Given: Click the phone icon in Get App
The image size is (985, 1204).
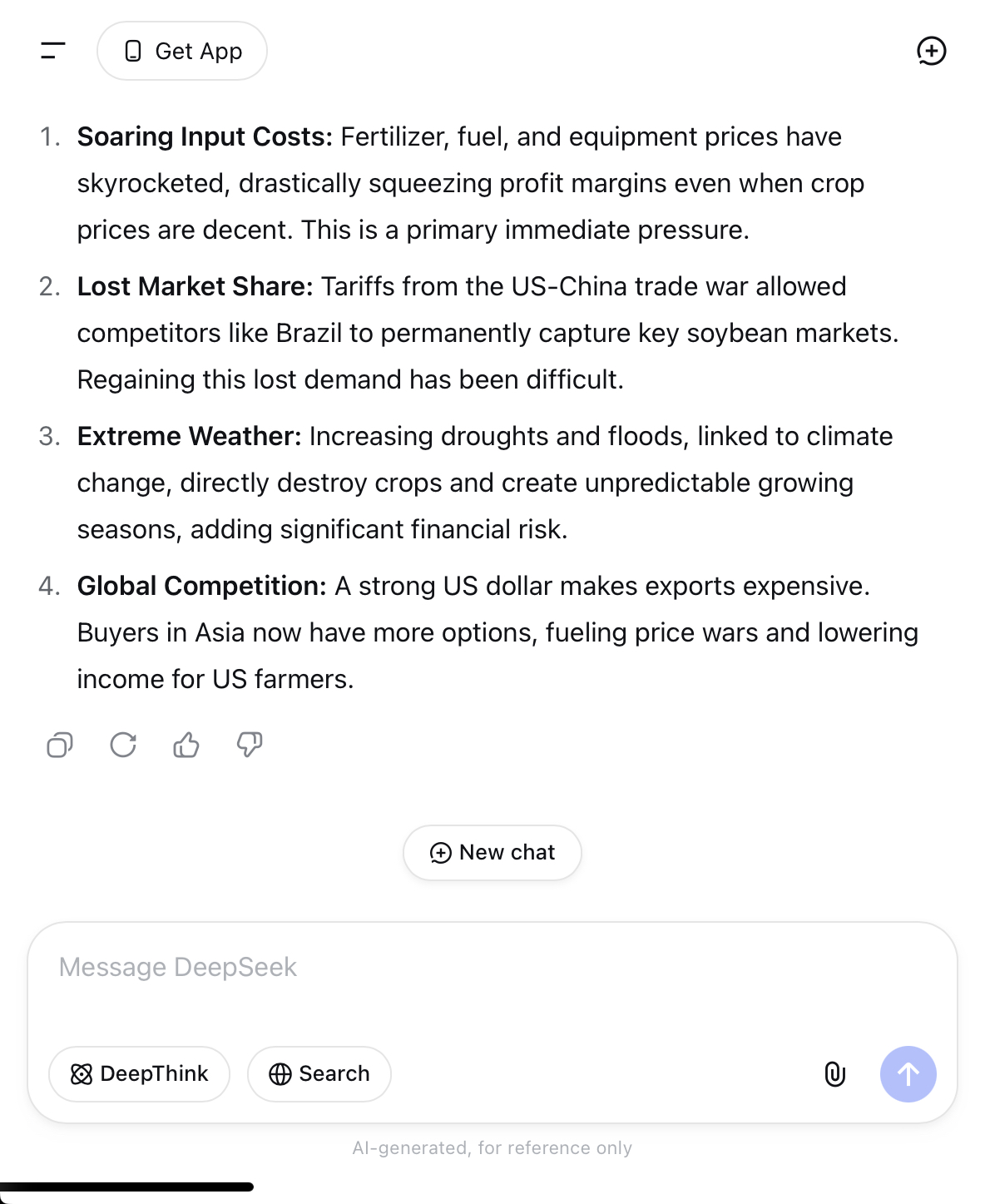Looking at the screenshot, I should tap(133, 52).
